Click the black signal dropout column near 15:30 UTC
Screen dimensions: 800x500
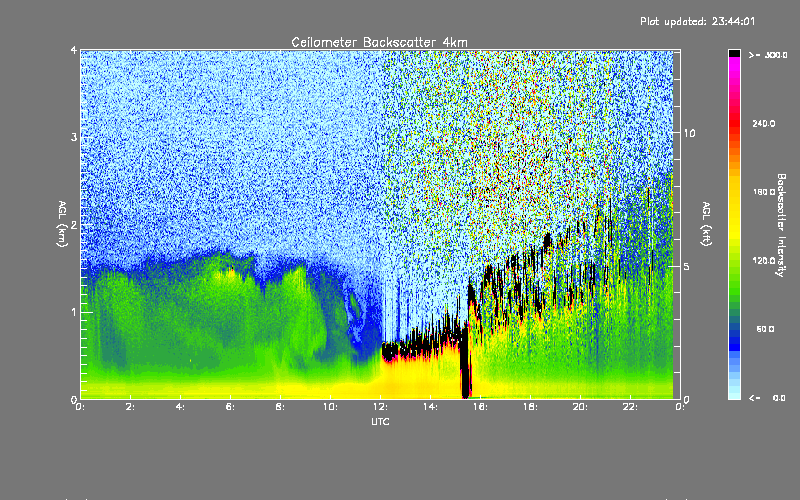[x=465, y=362]
